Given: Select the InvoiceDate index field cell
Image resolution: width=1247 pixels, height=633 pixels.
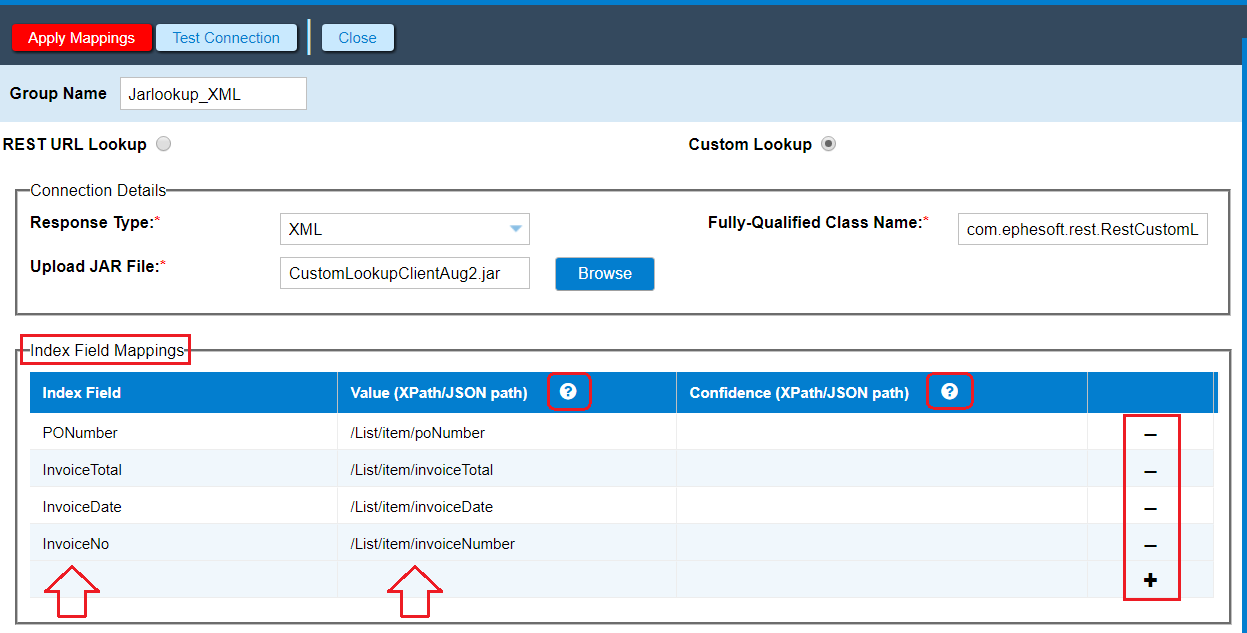Looking at the screenshot, I should [x=183, y=506].
